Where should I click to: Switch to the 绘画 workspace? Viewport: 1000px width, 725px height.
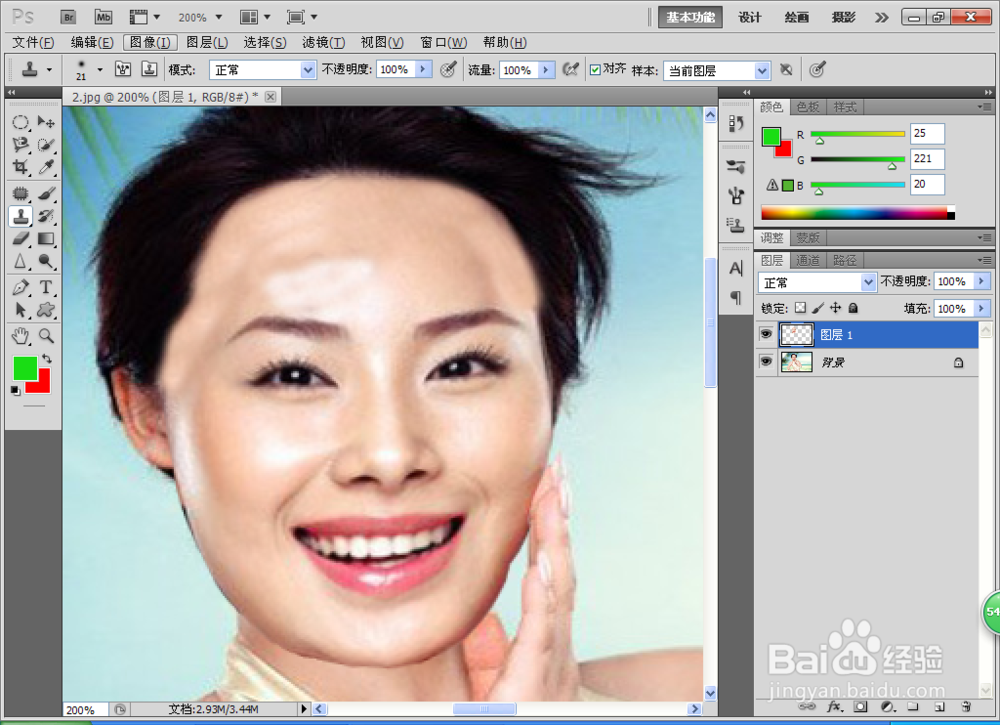pos(796,17)
